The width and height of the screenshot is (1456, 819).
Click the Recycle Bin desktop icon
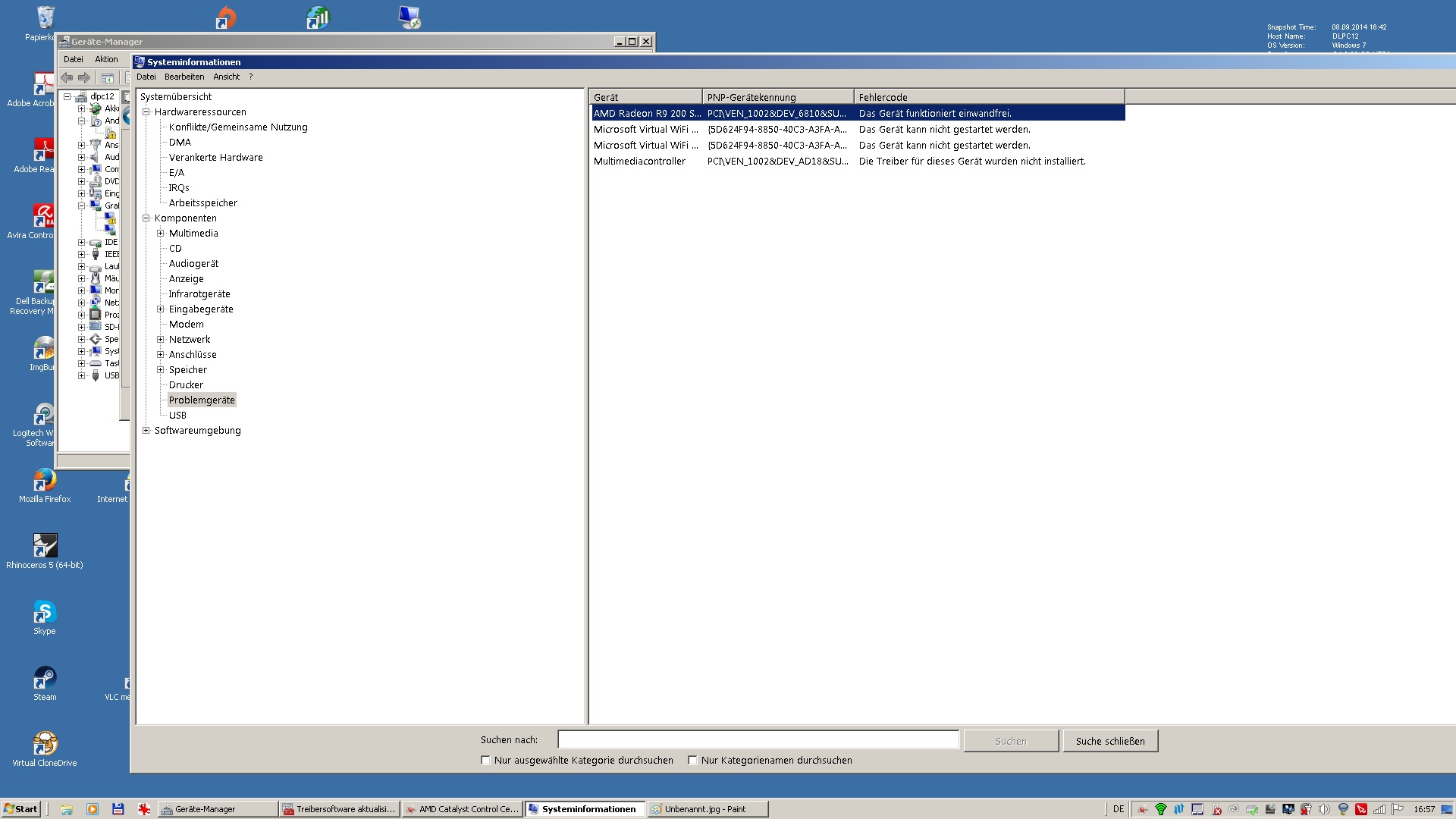(45, 18)
